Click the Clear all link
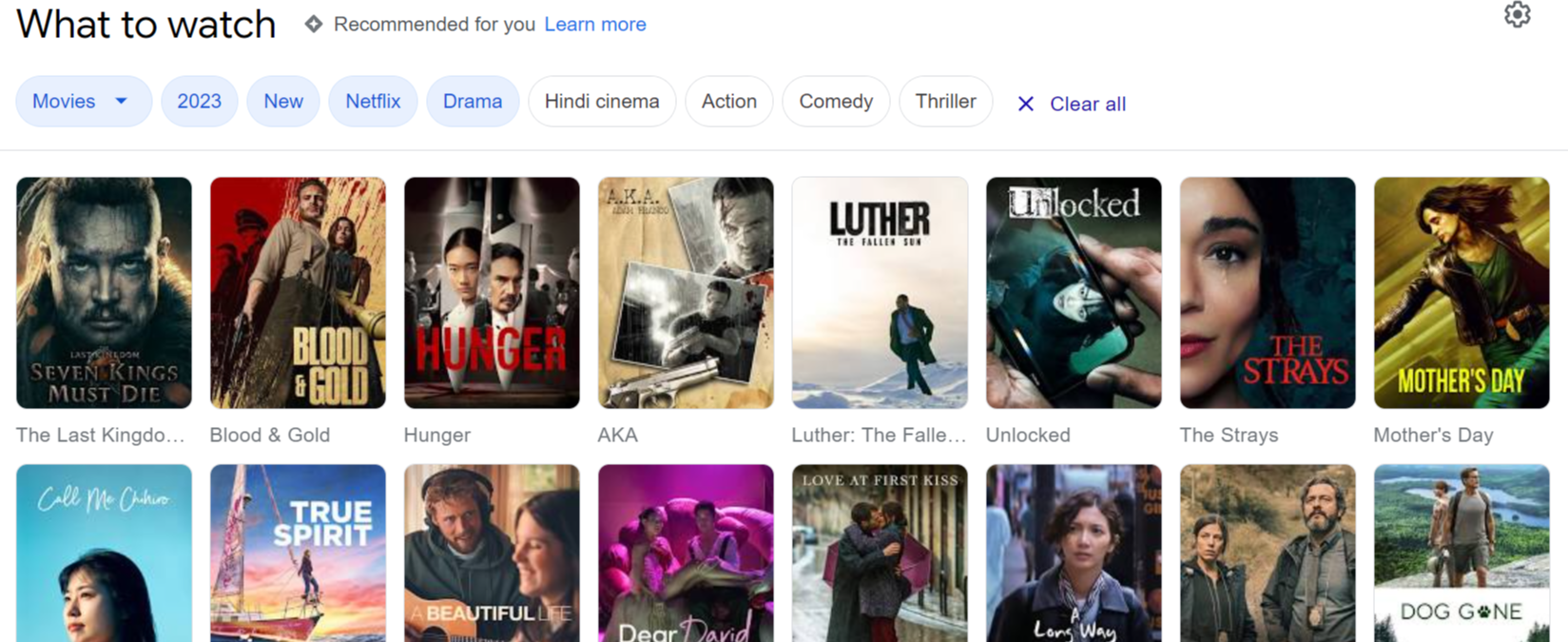Viewport: 1568px width, 642px height. coord(1088,104)
